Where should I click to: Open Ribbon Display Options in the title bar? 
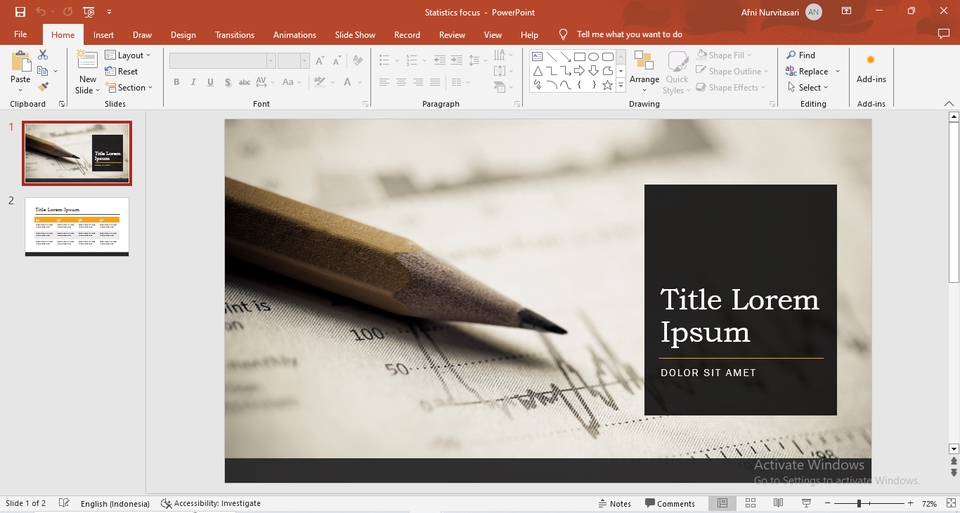[846, 11]
